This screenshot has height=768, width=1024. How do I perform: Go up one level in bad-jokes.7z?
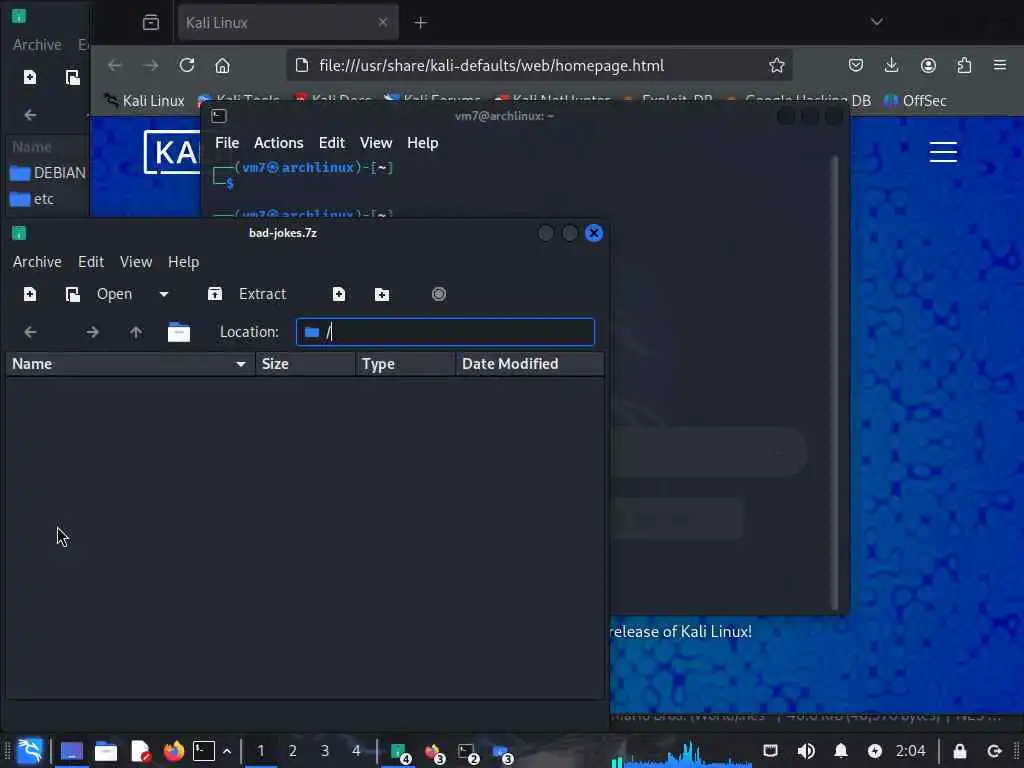click(135, 332)
